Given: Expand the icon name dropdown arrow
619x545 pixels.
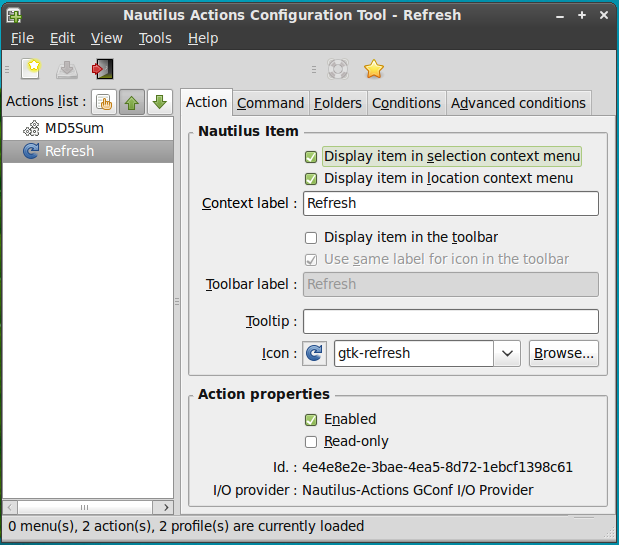Looking at the screenshot, I should tap(507, 353).
